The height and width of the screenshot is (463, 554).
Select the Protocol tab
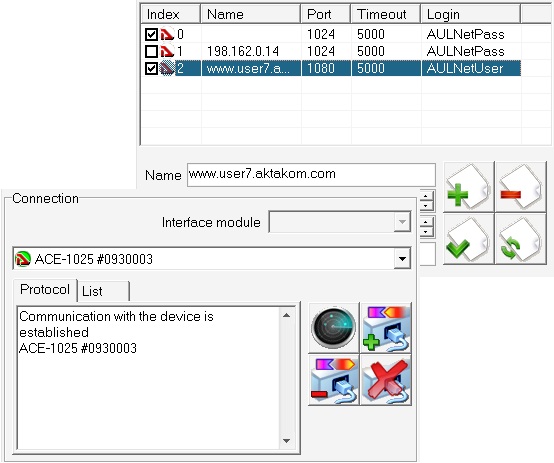click(45, 290)
